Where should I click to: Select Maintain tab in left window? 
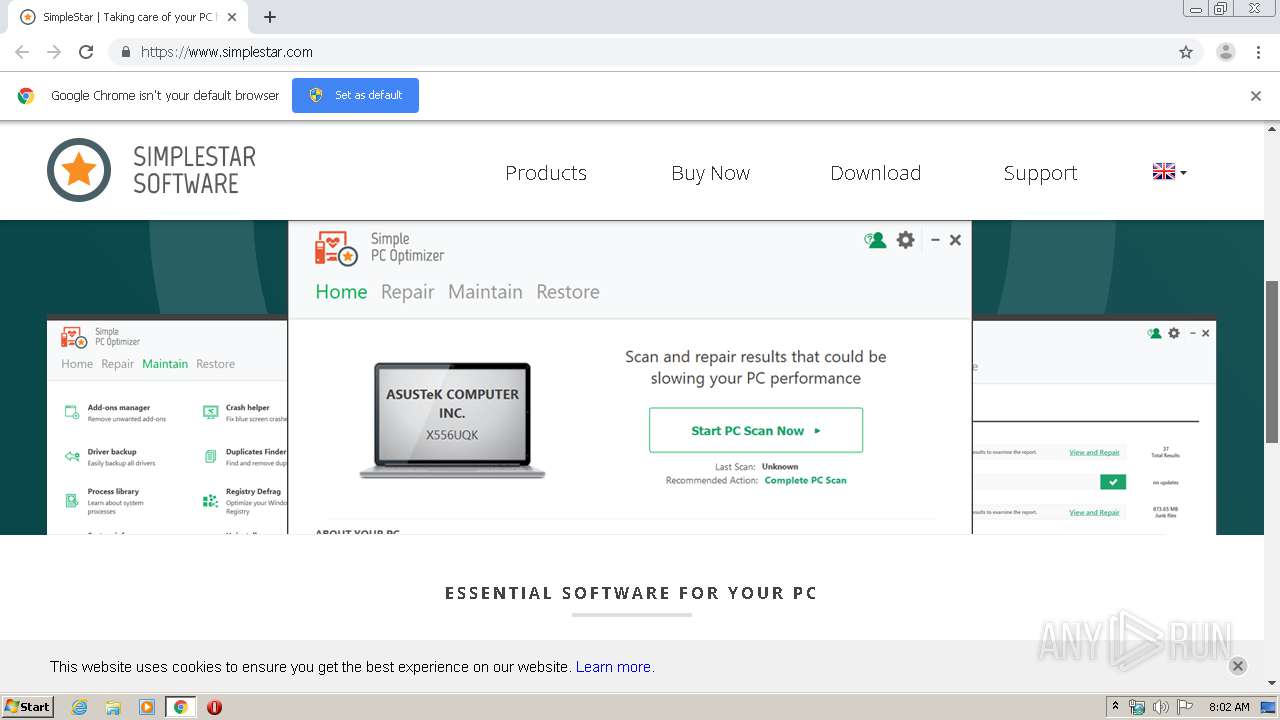(165, 364)
